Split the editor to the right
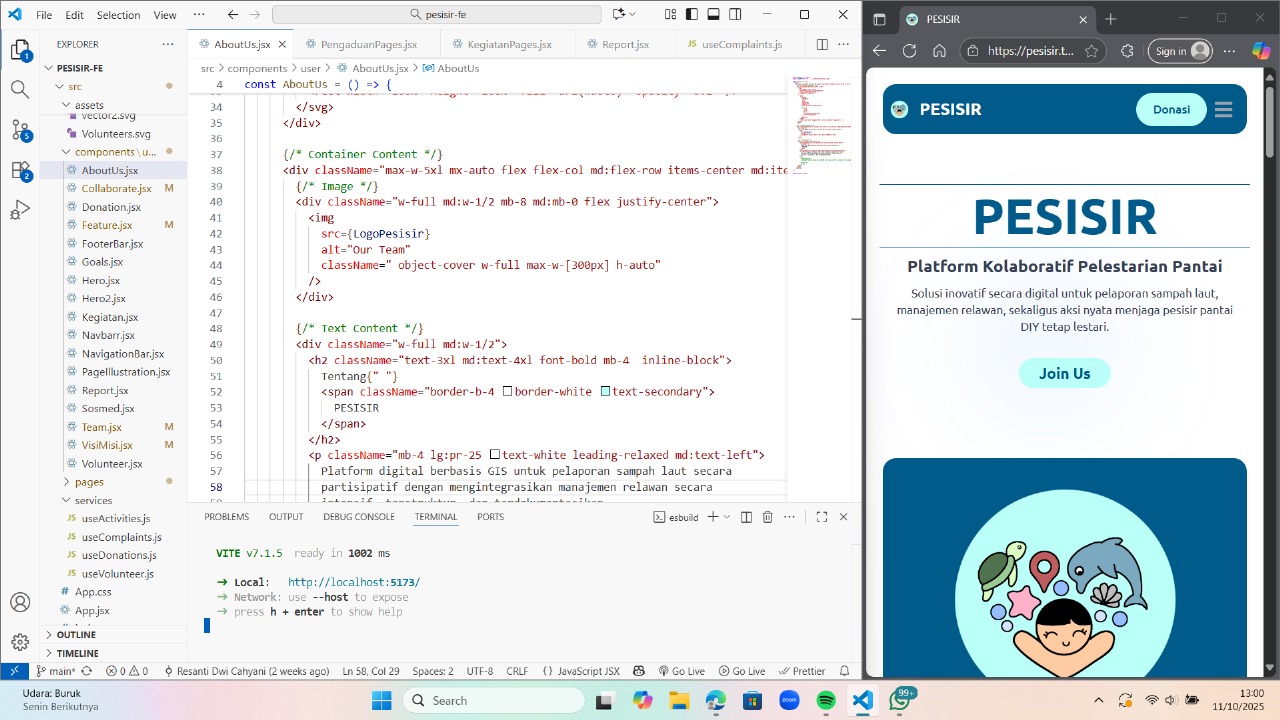The width and height of the screenshot is (1280, 720). pyautogui.click(x=822, y=45)
